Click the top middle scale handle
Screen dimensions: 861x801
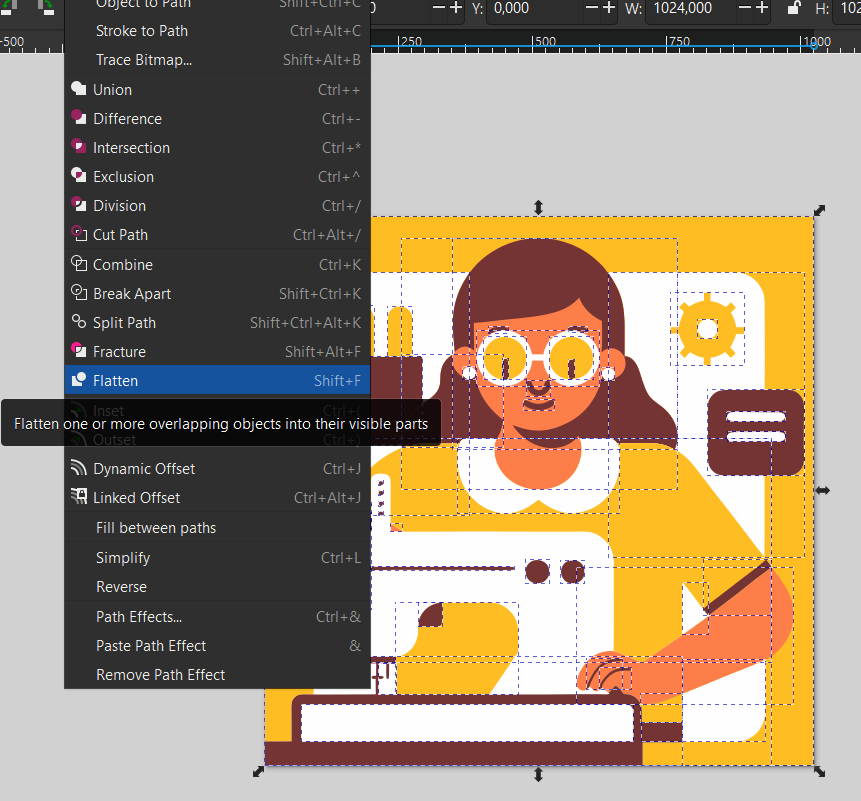[x=539, y=208]
